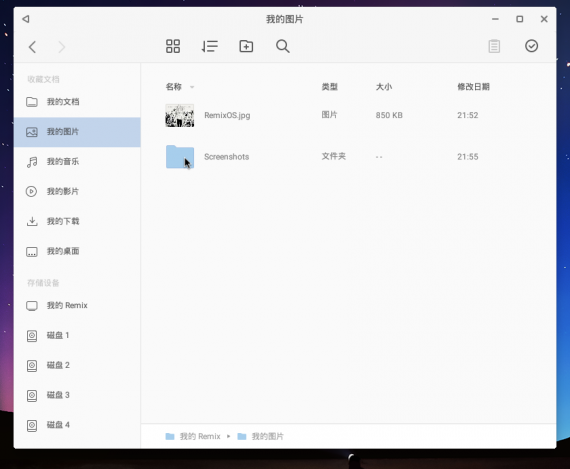Click the monitor icon beside 我的 Remix

(32, 306)
